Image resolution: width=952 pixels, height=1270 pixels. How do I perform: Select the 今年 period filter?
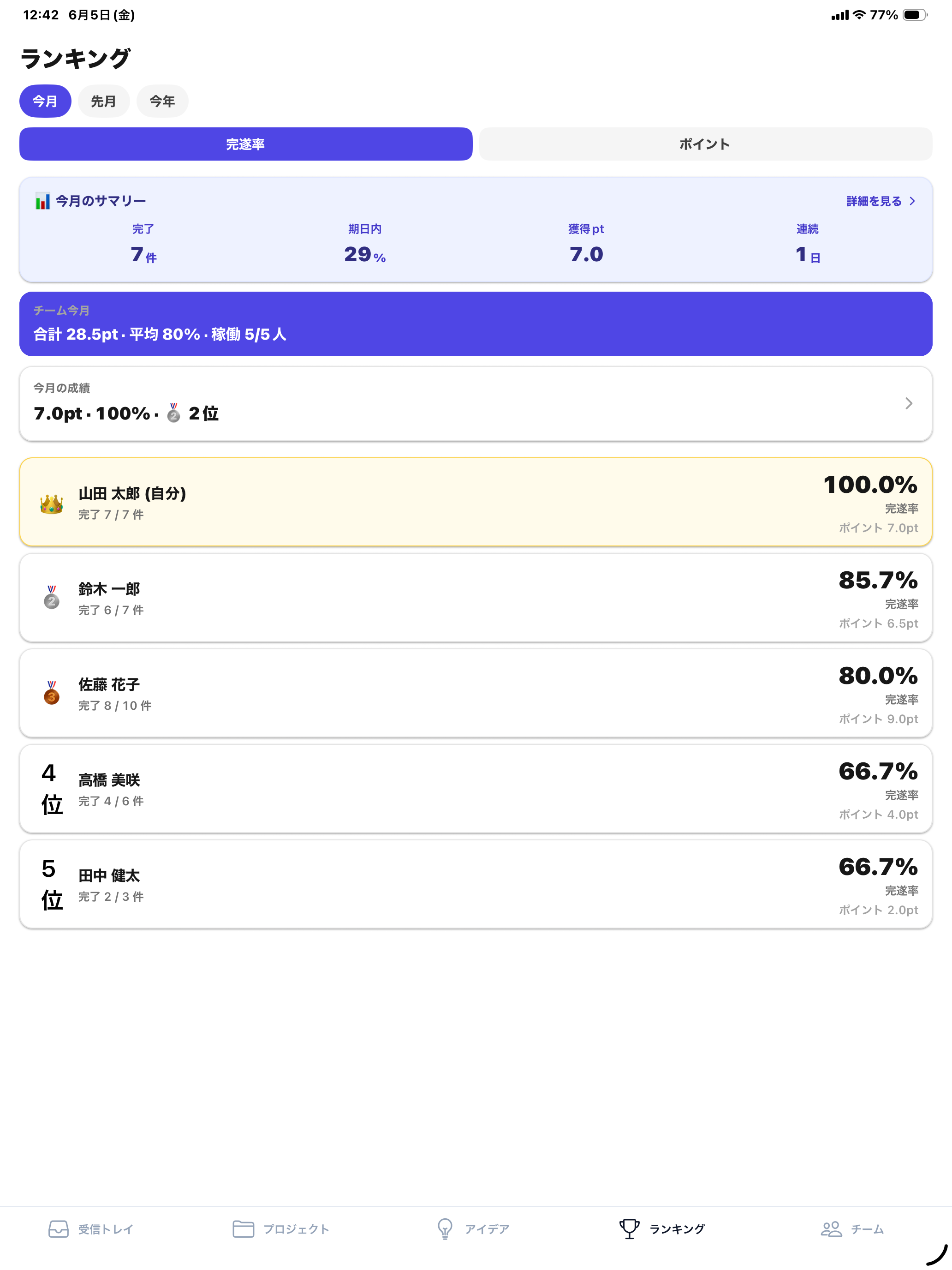162,101
